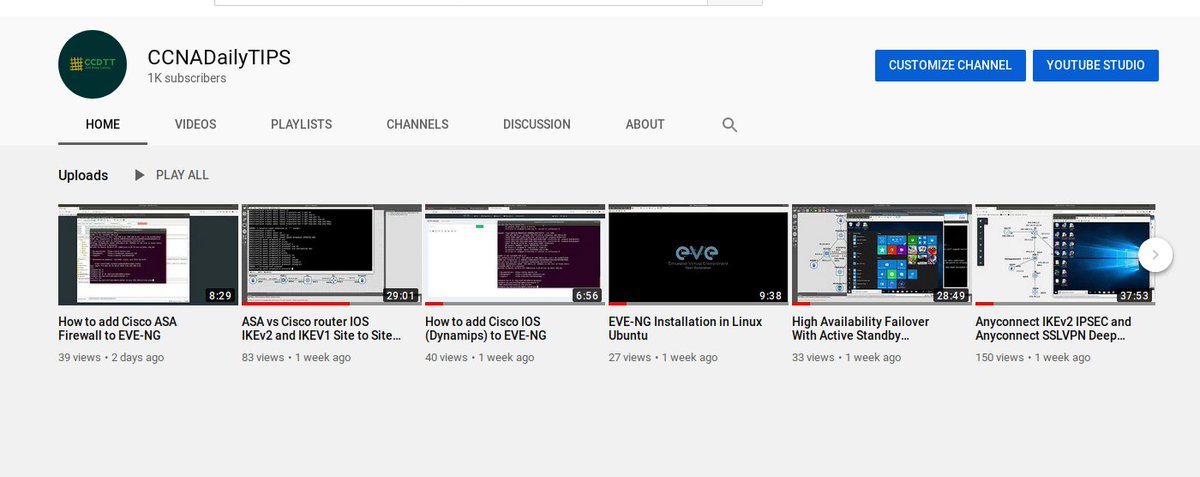Viewport: 1200px width, 477px height.
Task: Open 'High Availability Failover' video title
Action: coord(861,329)
